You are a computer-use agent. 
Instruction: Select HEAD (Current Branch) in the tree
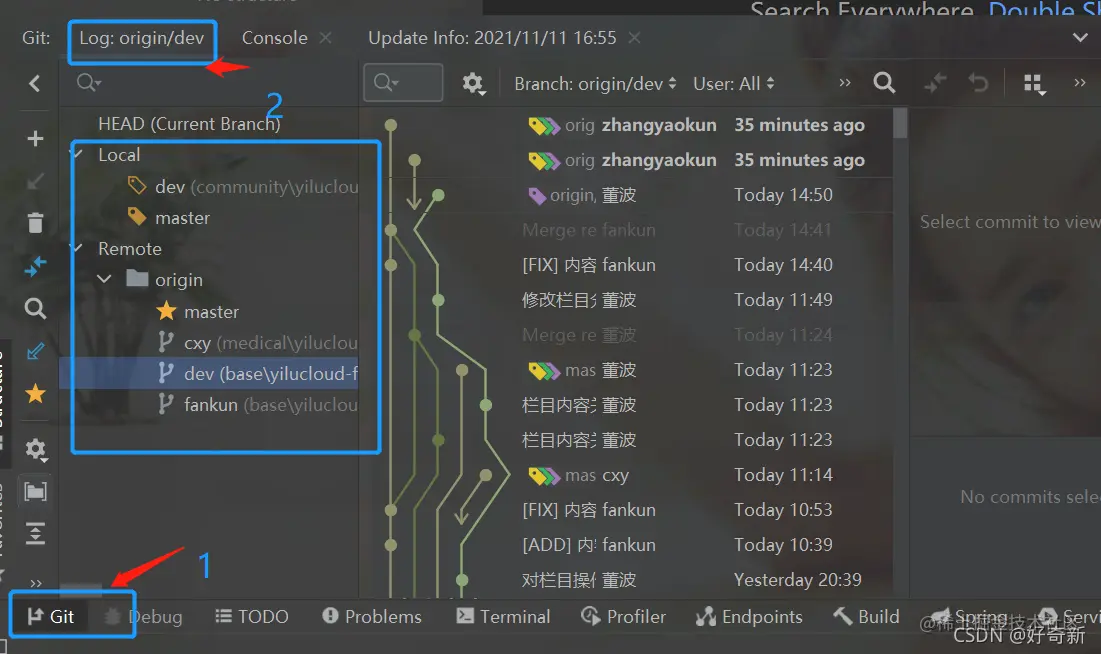click(189, 124)
